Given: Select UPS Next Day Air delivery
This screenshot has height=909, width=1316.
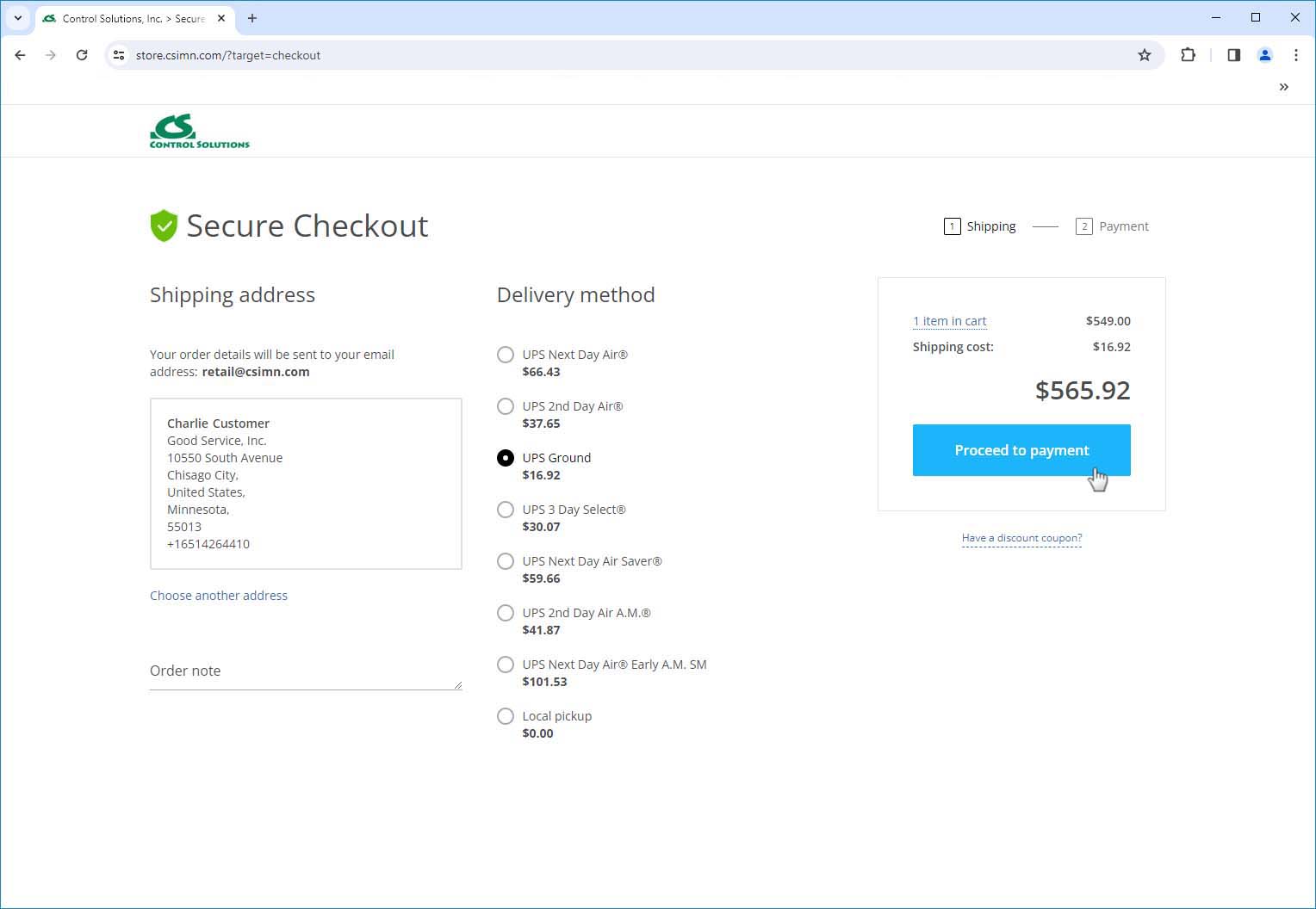Looking at the screenshot, I should point(506,355).
